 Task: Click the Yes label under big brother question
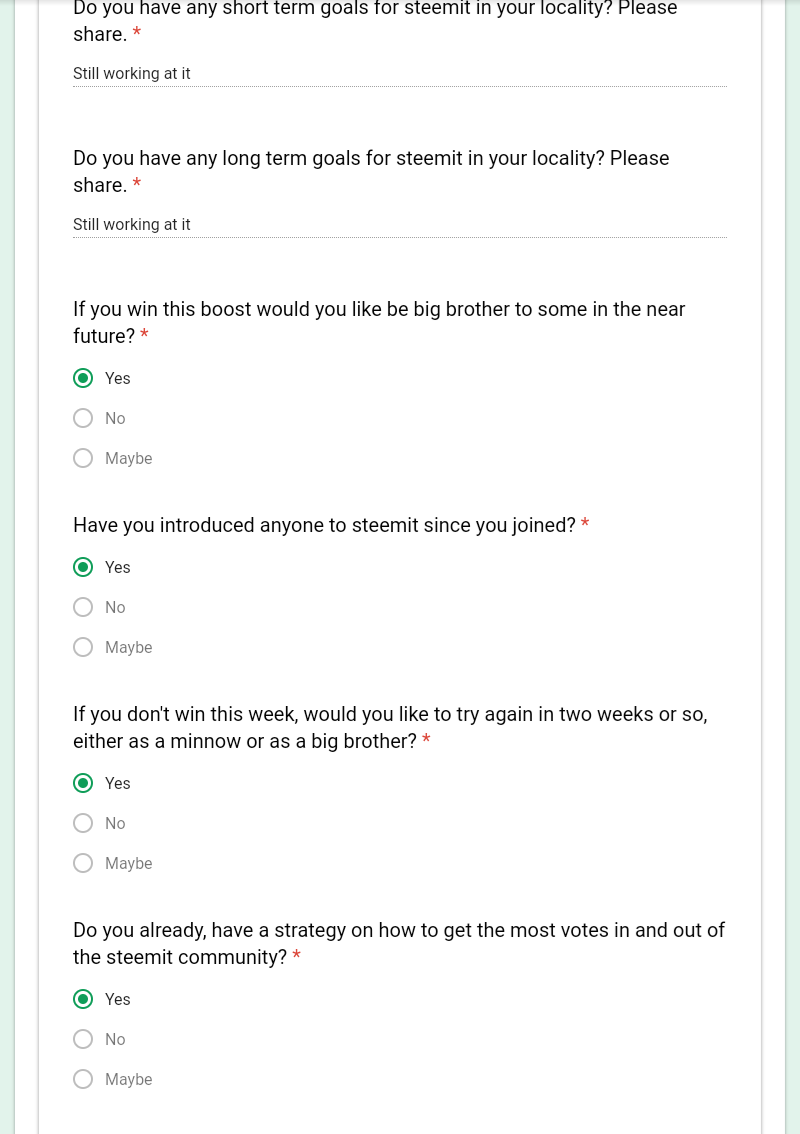point(117,378)
